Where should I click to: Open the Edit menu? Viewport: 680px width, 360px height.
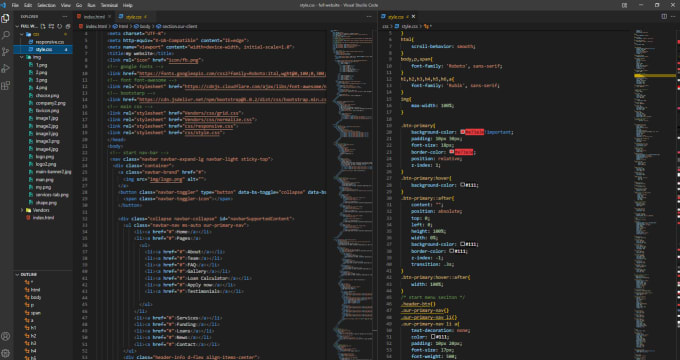coord(28,5)
